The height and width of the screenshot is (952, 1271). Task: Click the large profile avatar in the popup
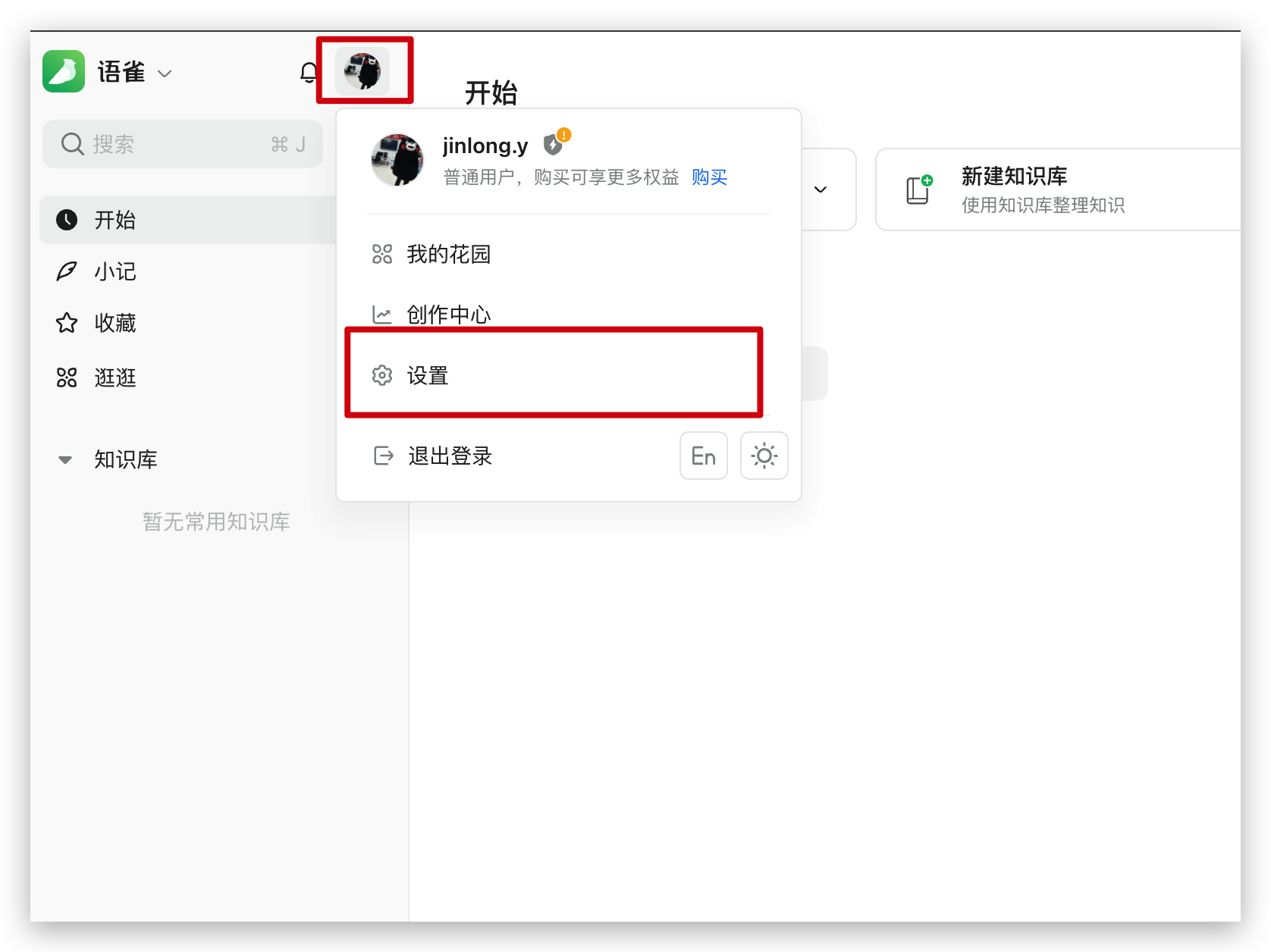[x=397, y=160]
